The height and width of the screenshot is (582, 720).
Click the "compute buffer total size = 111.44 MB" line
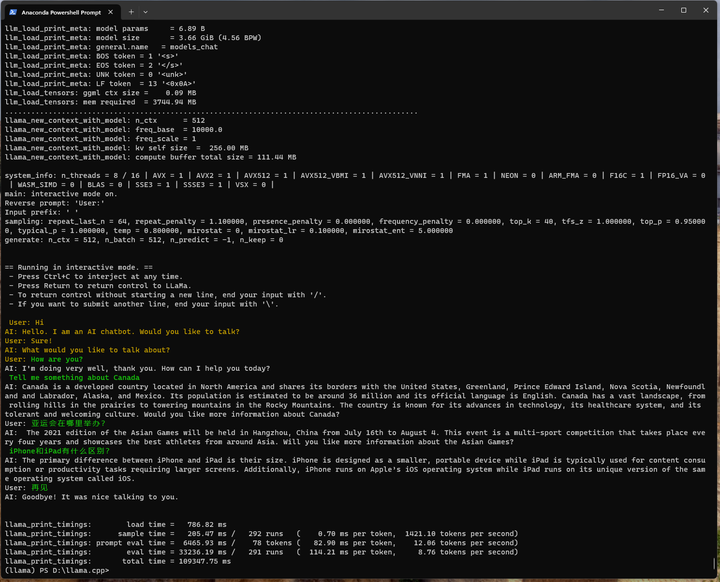point(151,157)
